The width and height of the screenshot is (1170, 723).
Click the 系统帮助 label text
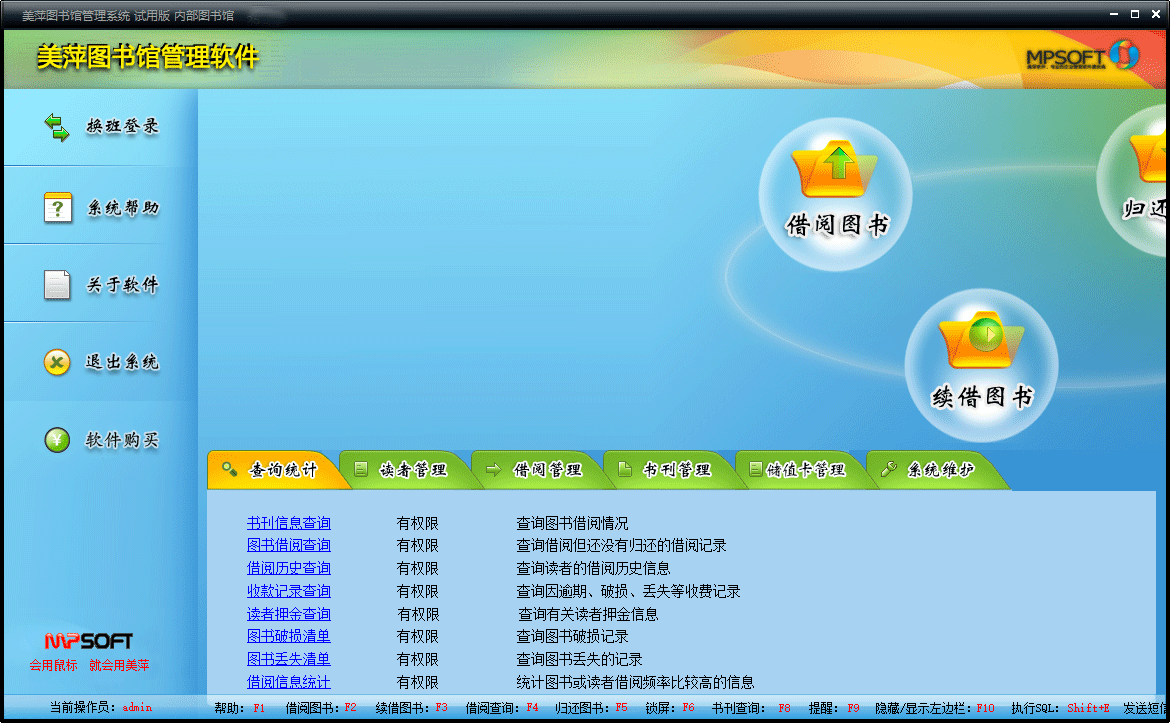click(x=123, y=207)
